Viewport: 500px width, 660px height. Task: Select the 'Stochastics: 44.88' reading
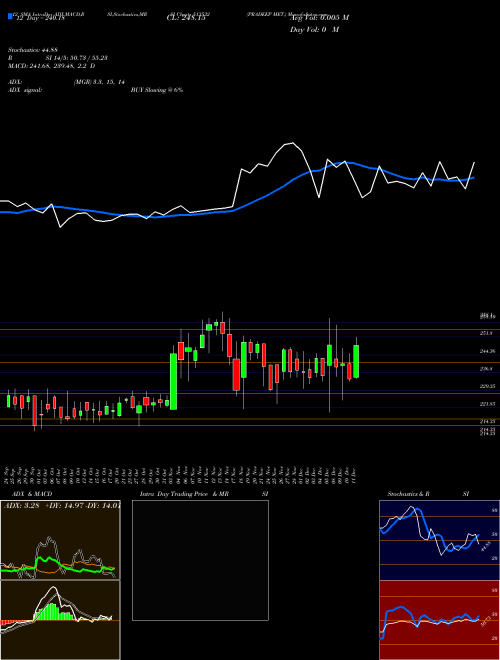[x=33, y=50]
